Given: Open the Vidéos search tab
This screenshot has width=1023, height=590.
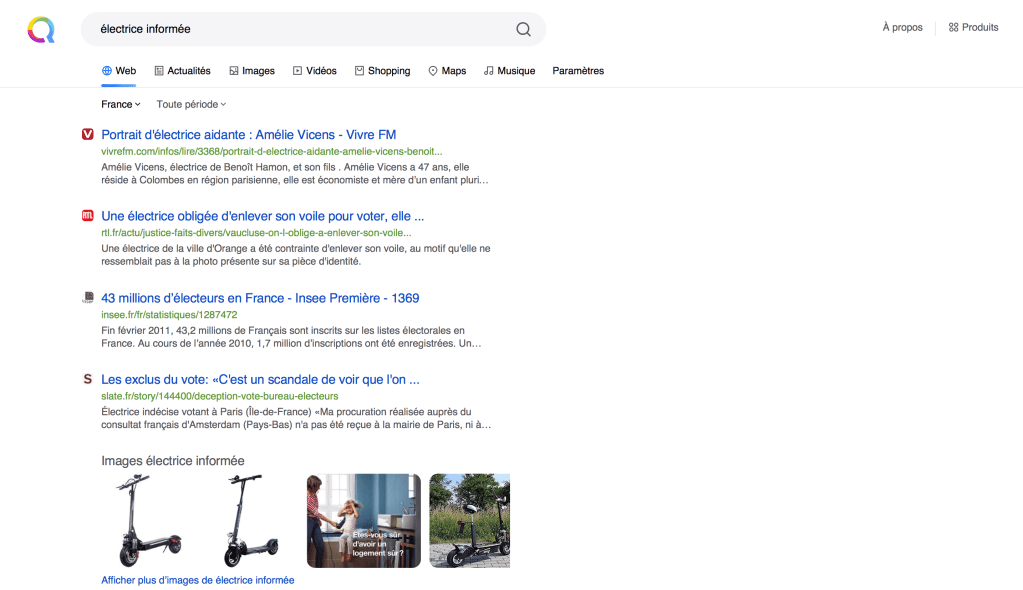Looking at the screenshot, I should point(314,71).
